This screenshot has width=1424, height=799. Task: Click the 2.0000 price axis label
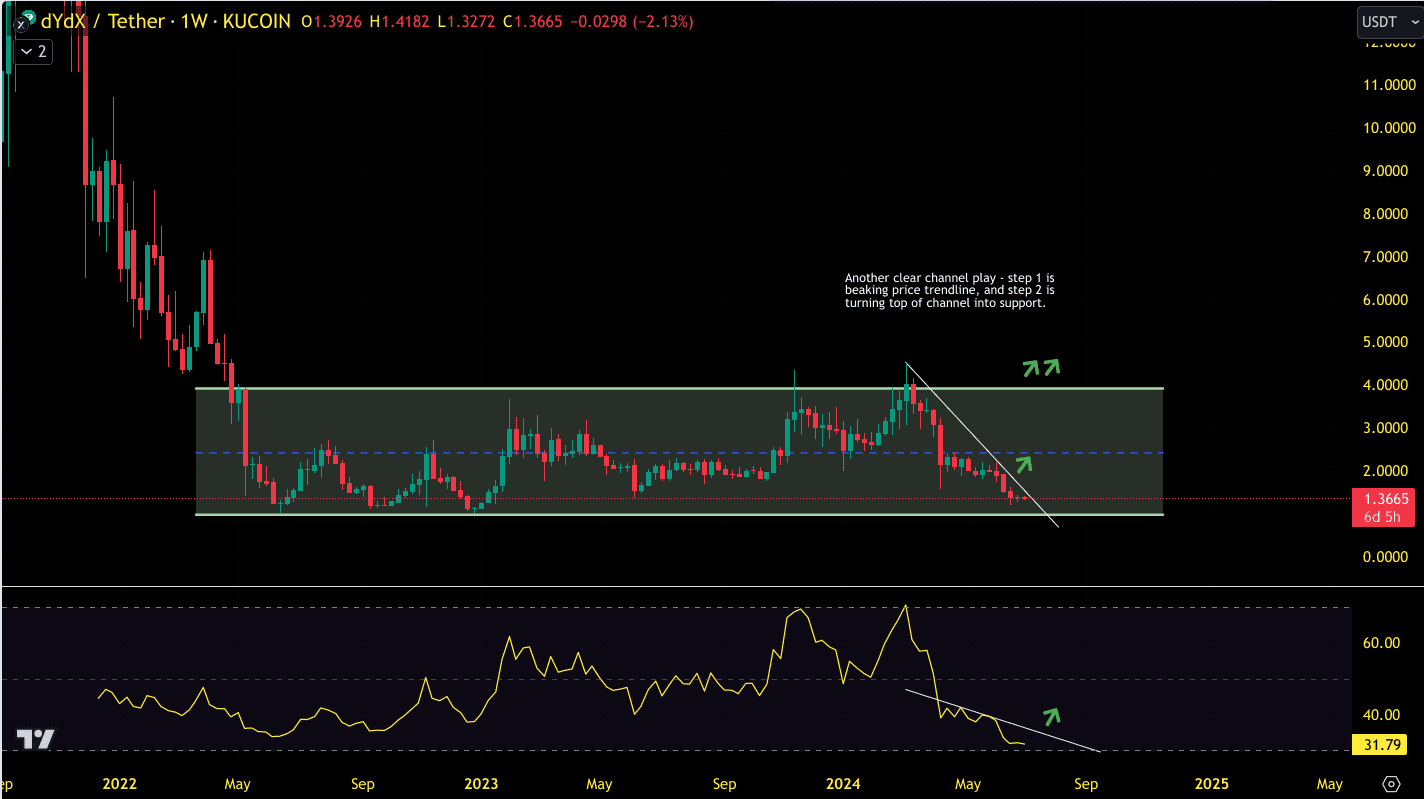click(1384, 471)
